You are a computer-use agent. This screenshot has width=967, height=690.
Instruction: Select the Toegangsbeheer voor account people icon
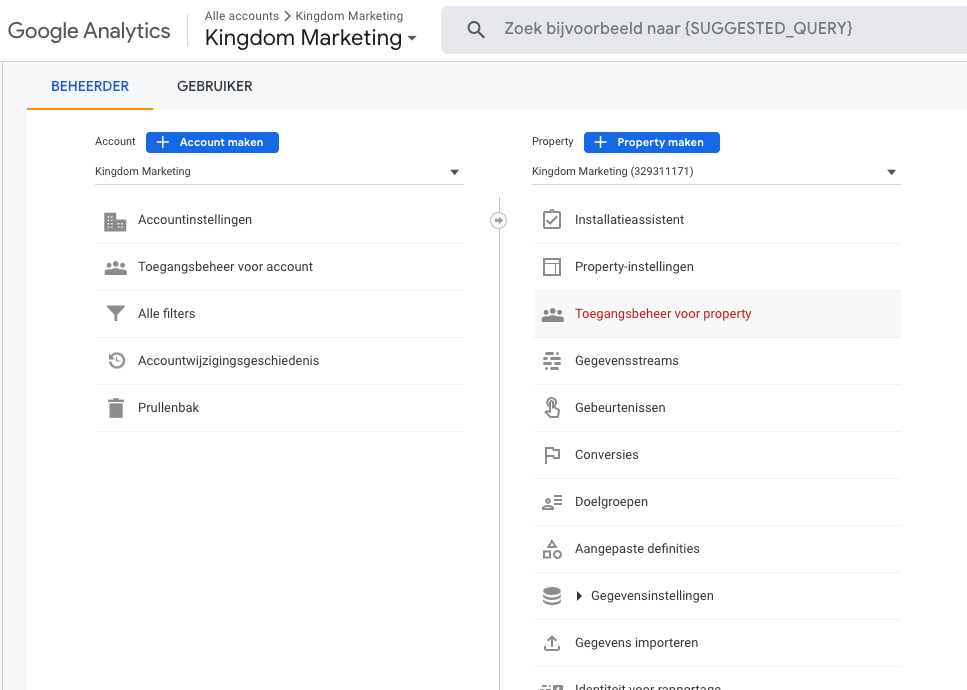[x=115, y=266]
